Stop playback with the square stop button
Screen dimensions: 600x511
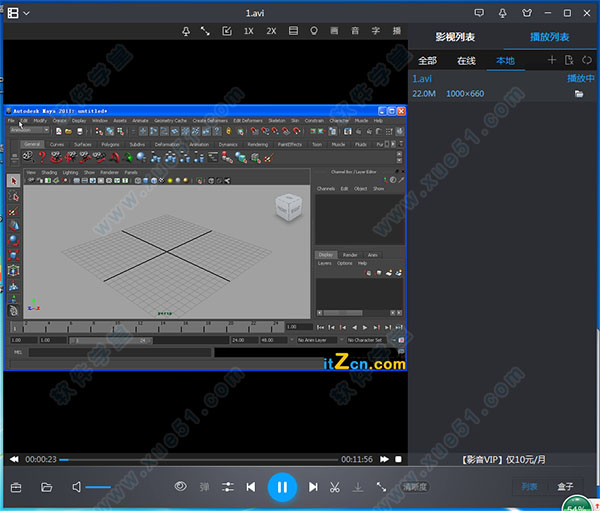click(398, 459)
